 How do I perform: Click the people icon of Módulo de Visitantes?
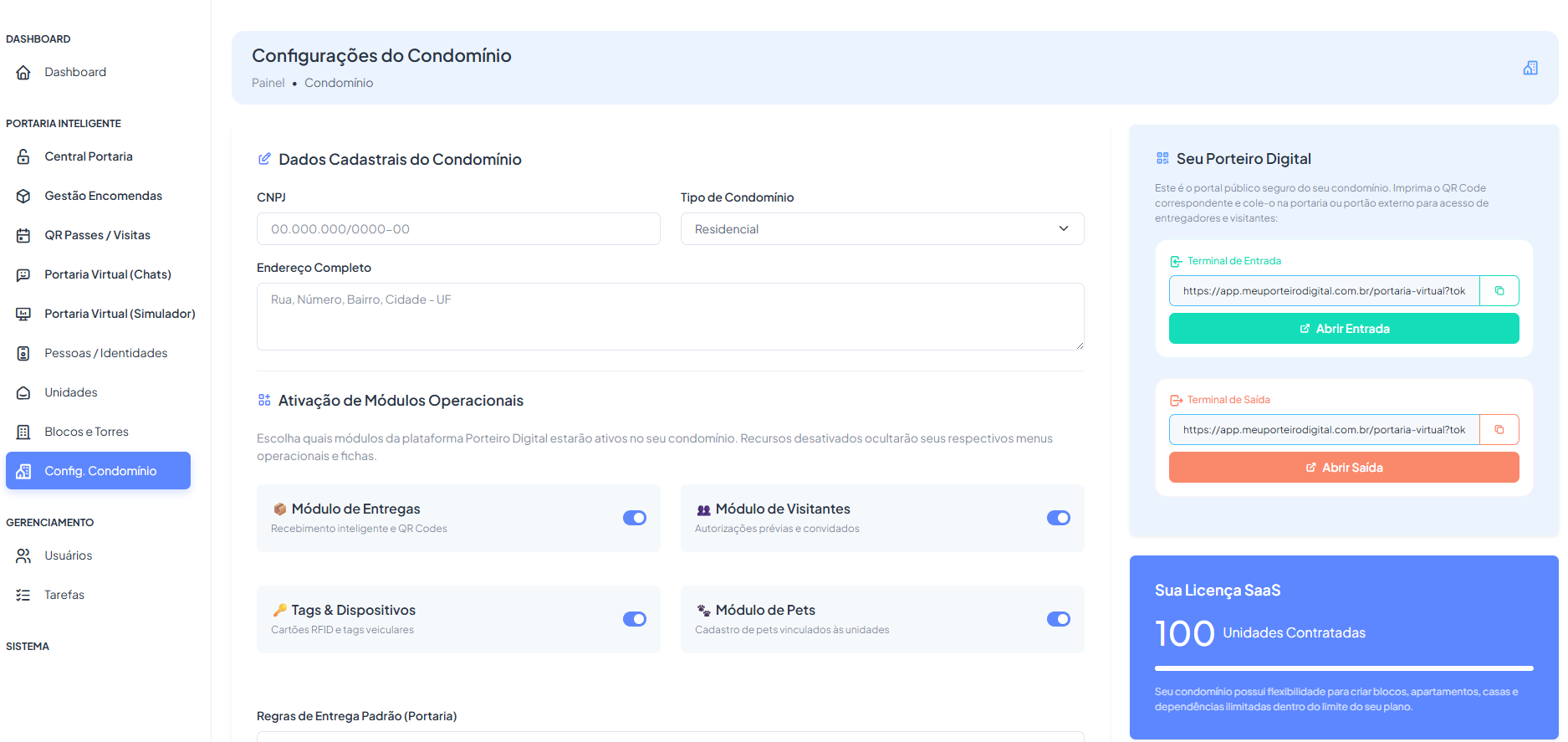click(704, 509)
